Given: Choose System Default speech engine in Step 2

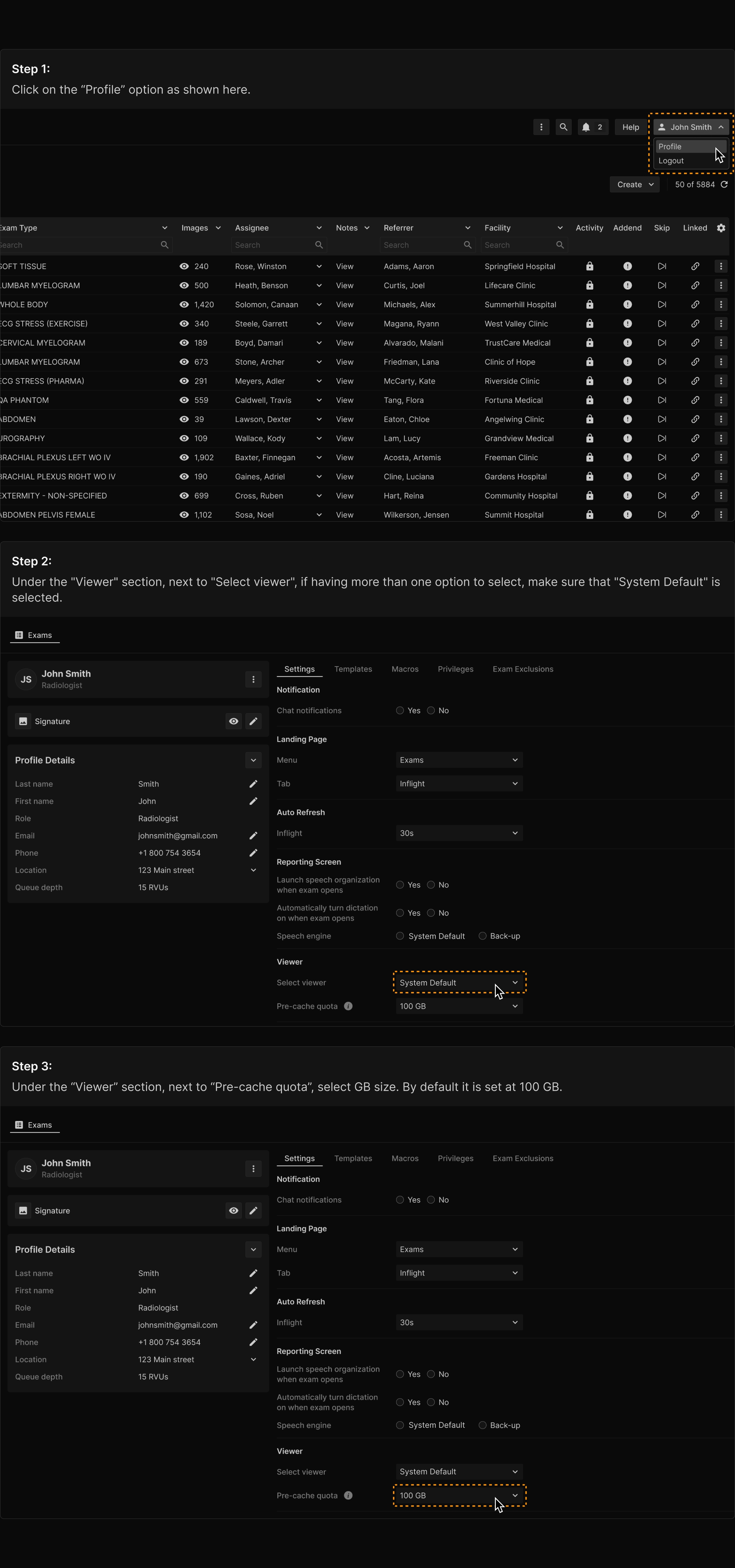Looking at the screenshot, I should 400,936.
